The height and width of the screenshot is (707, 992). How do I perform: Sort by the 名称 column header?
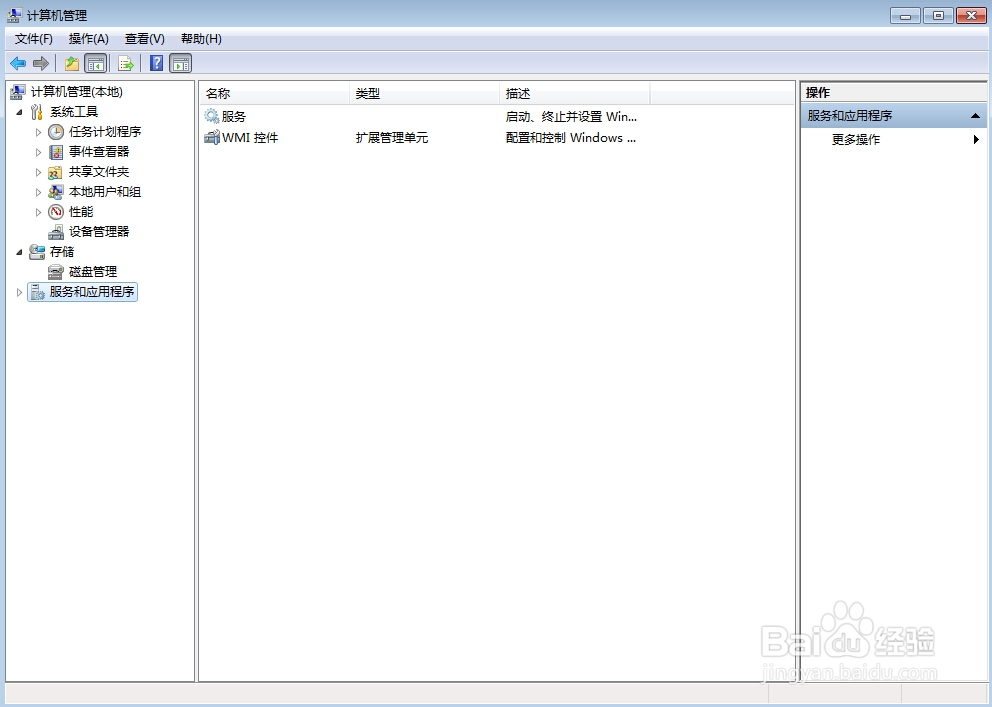tap(275, 94)
